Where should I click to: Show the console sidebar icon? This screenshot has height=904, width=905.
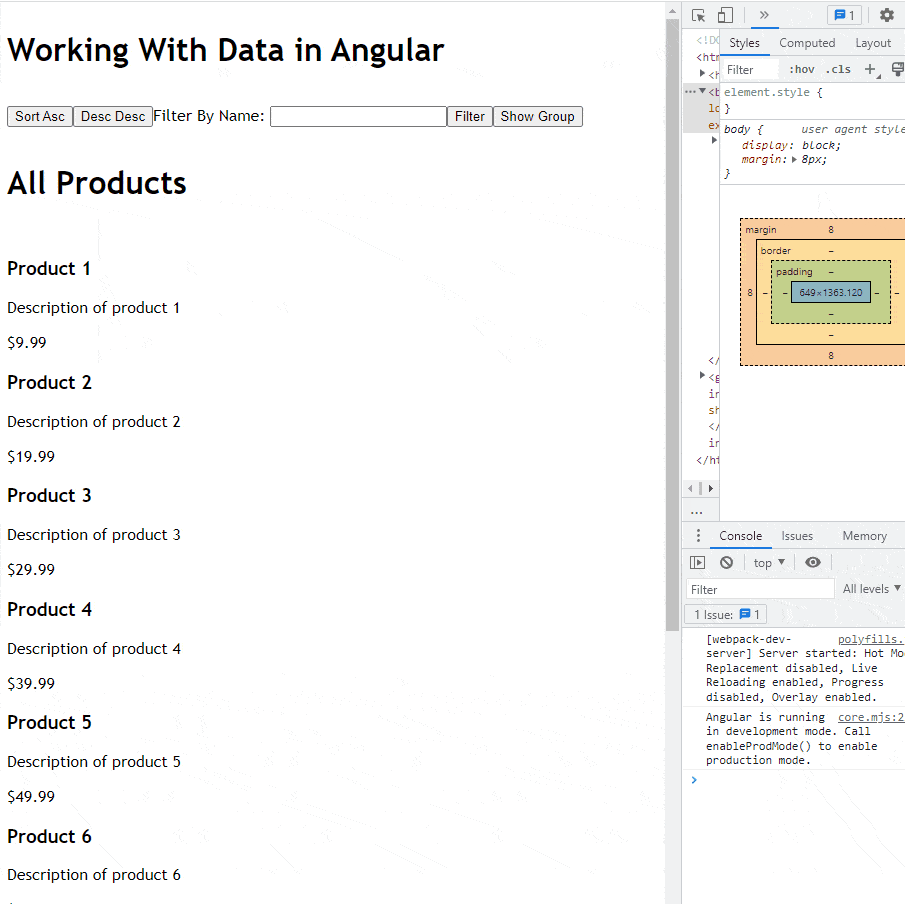click(697, 562)
